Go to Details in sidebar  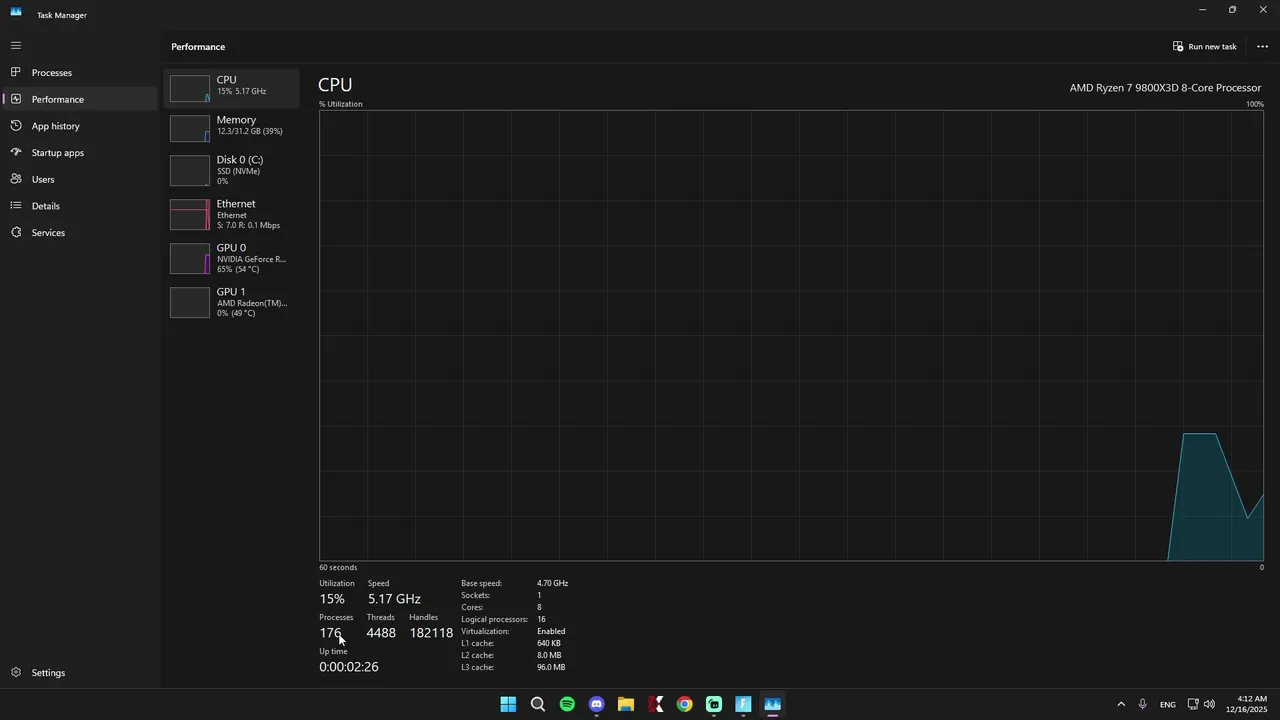click(46, 206)
